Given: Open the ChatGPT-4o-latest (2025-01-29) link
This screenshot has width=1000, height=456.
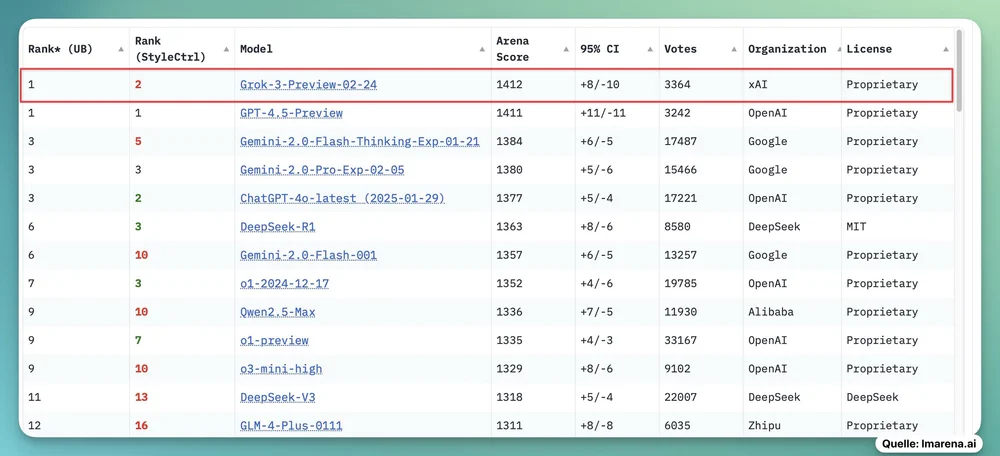Looking at the screenshot, I should pyautogui.click(x=342, y=198).
